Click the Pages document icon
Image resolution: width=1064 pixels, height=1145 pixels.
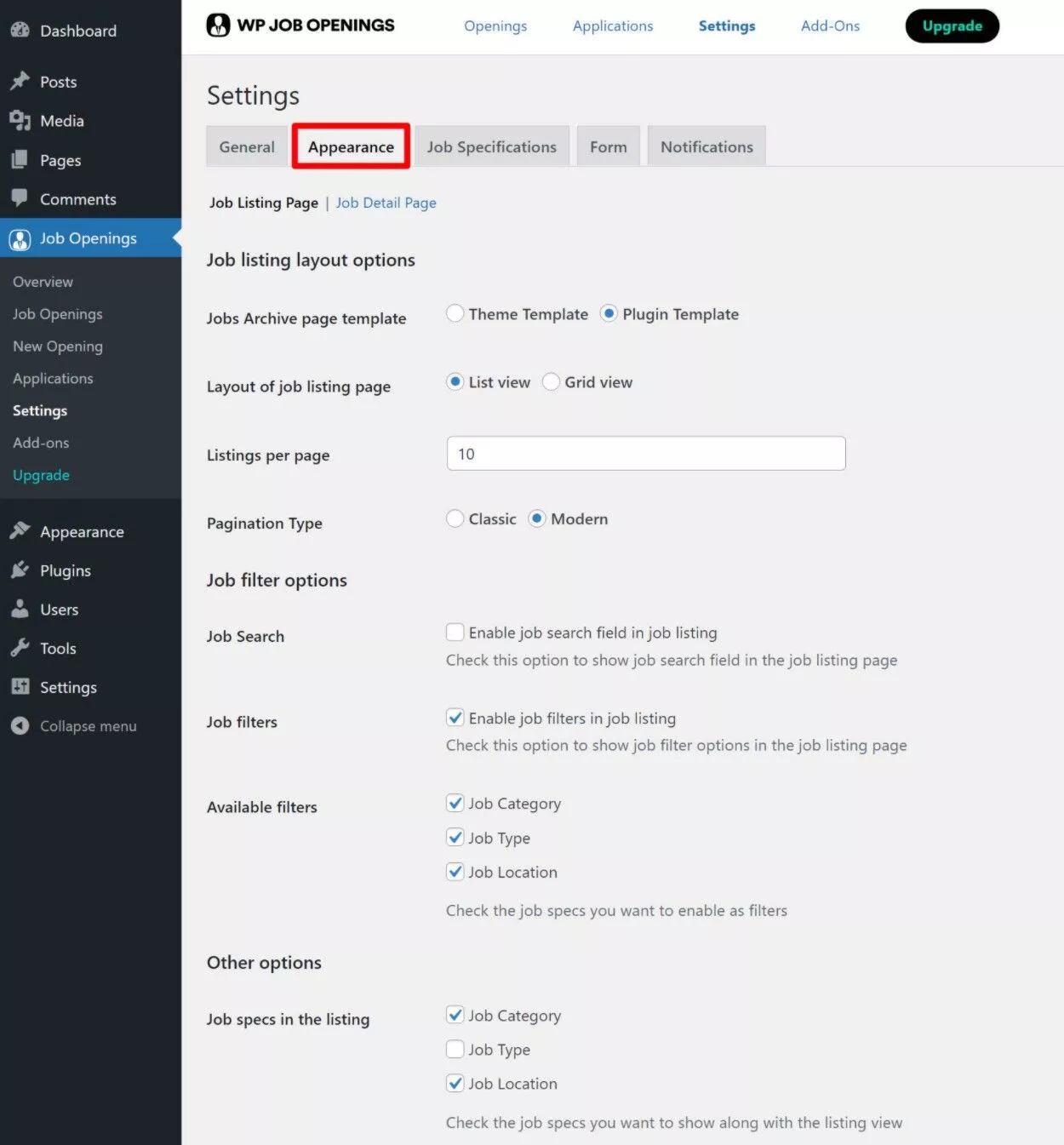click(20, 159)
